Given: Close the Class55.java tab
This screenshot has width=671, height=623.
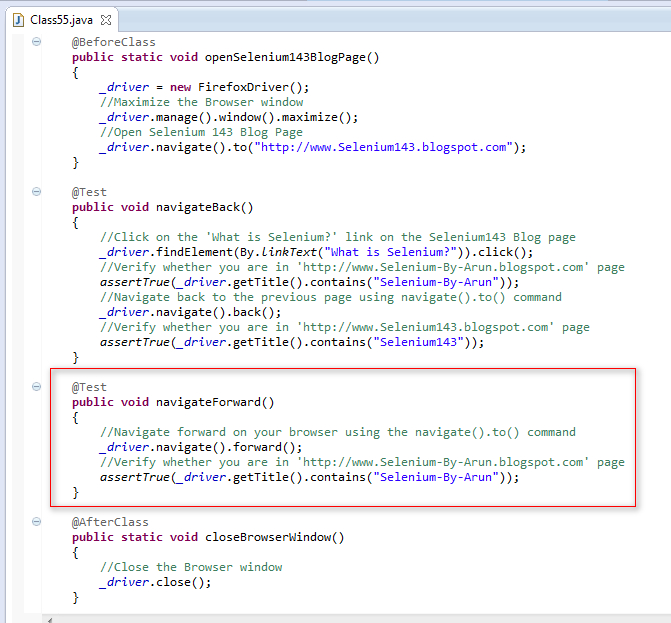Looking at the screenshot, I should tap(106, 20).
